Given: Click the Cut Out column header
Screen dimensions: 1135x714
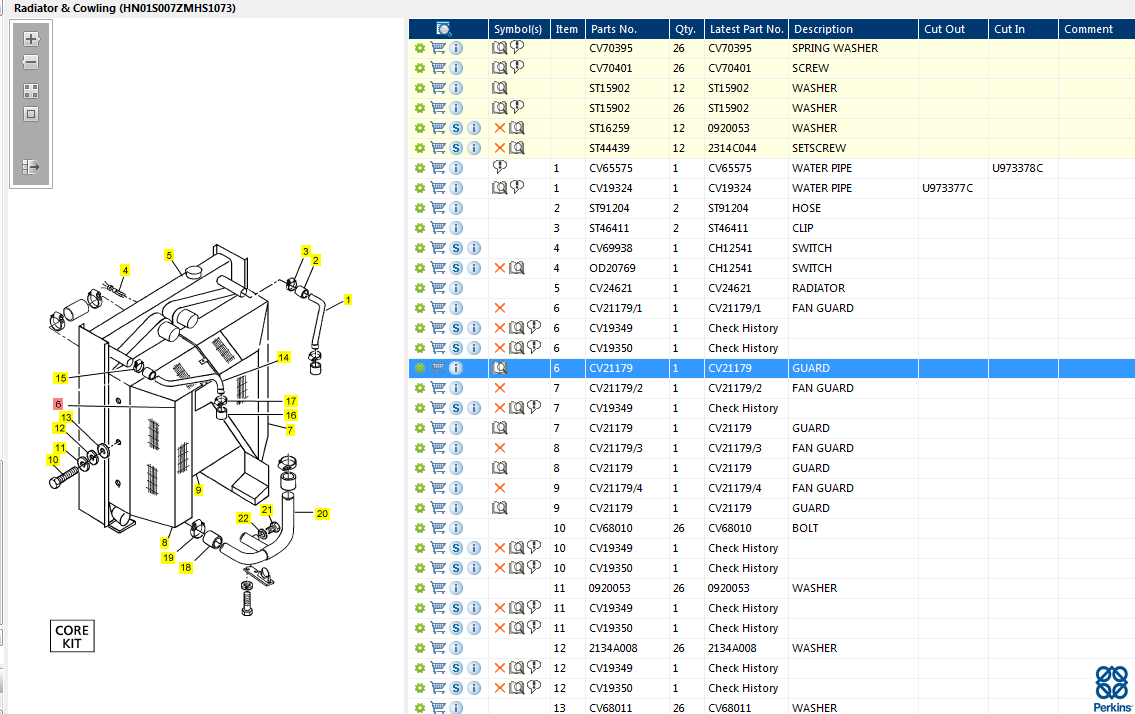Looking at the screenshot, I should (944, 29).
